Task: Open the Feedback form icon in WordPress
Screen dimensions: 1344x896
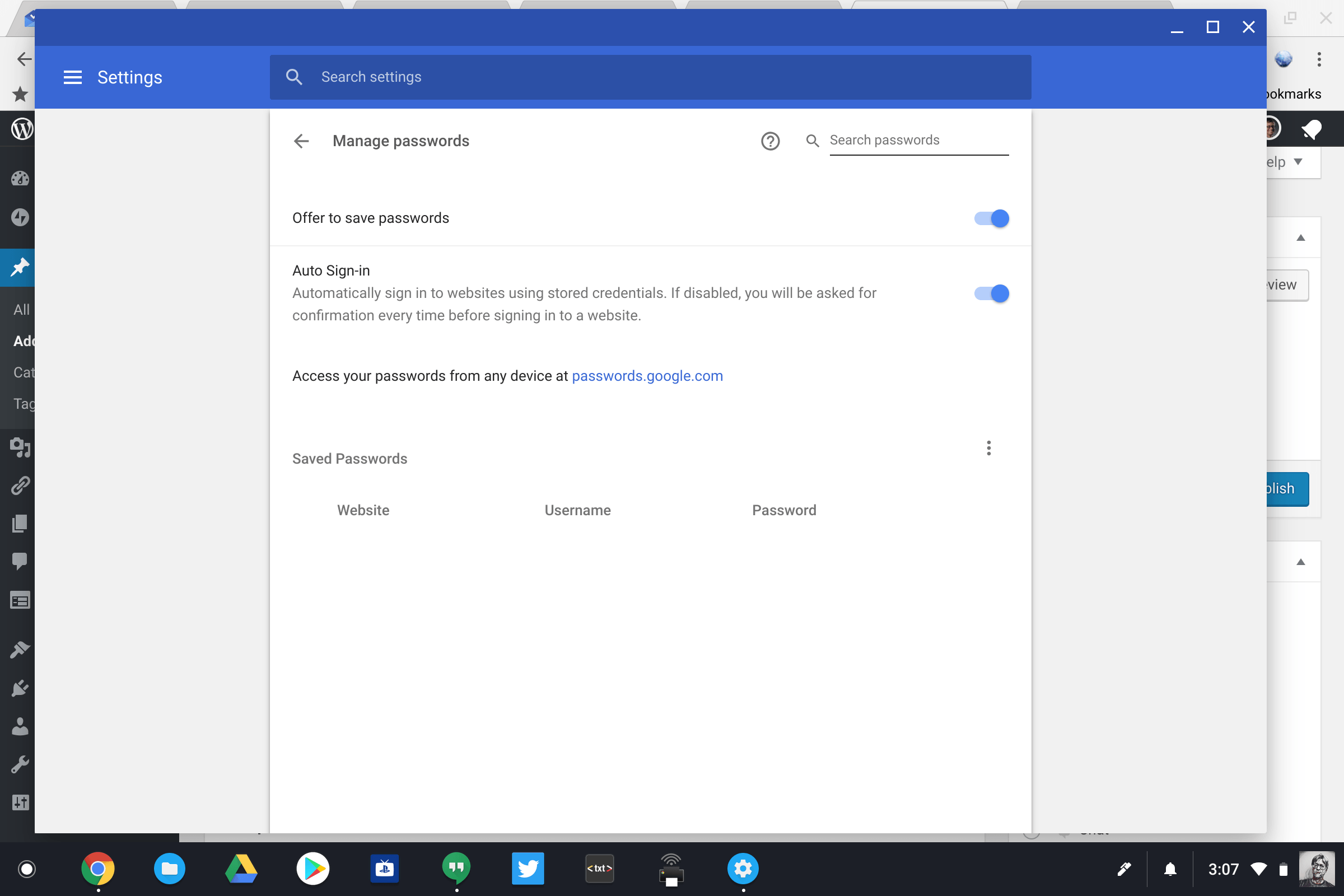Action: click(20, 600)
